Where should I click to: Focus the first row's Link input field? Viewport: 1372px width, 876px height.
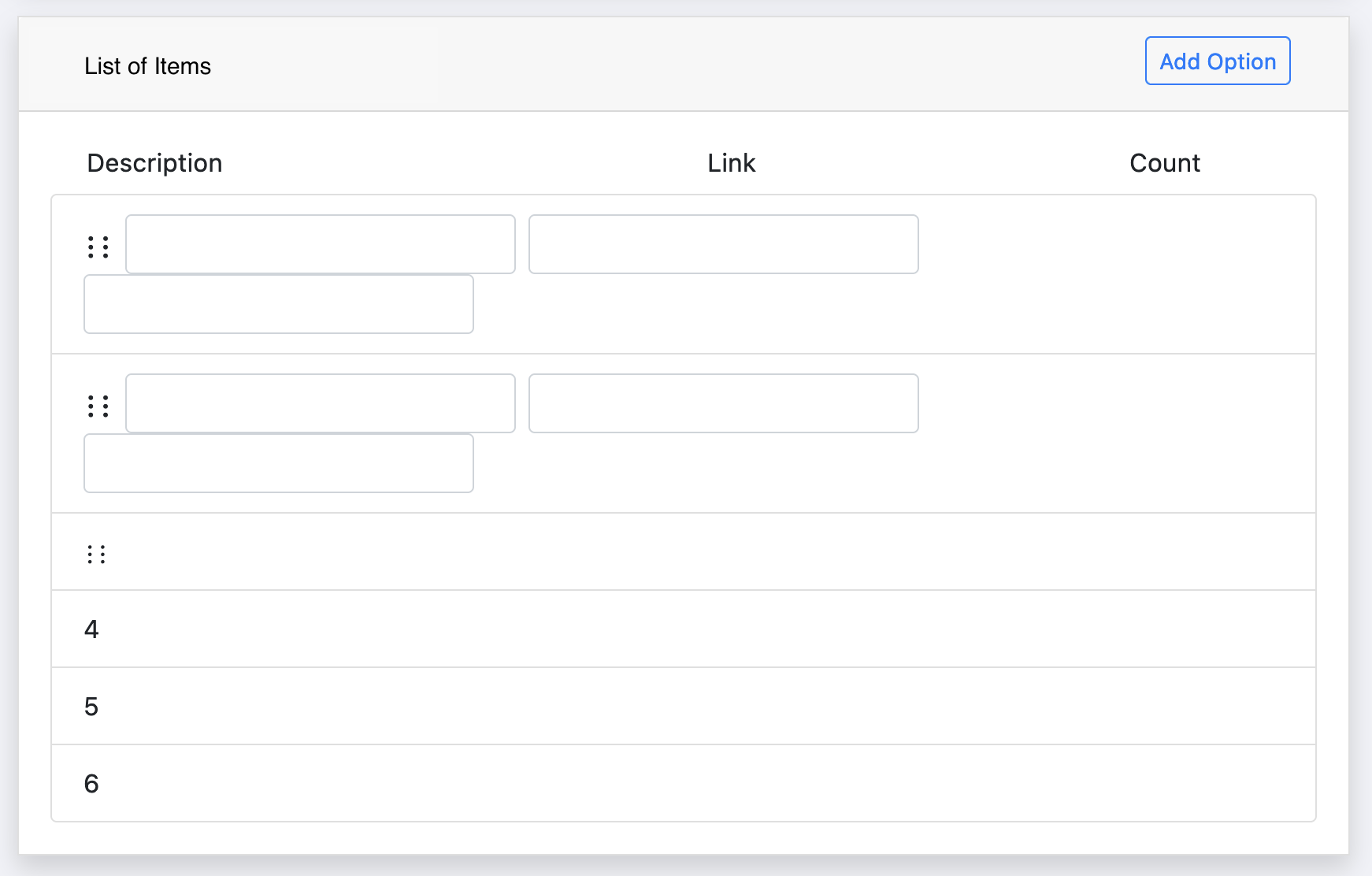(x=724, y=244)
